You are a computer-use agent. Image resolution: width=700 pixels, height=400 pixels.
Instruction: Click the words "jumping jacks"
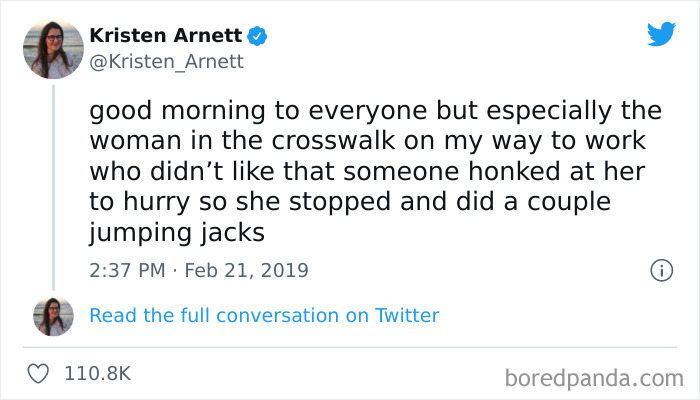164,232
